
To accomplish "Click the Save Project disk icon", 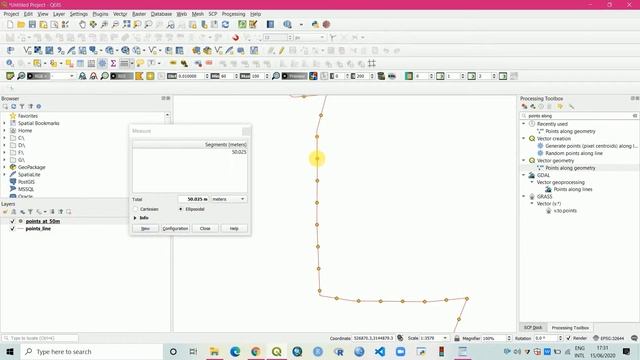I will click(32, 24).
